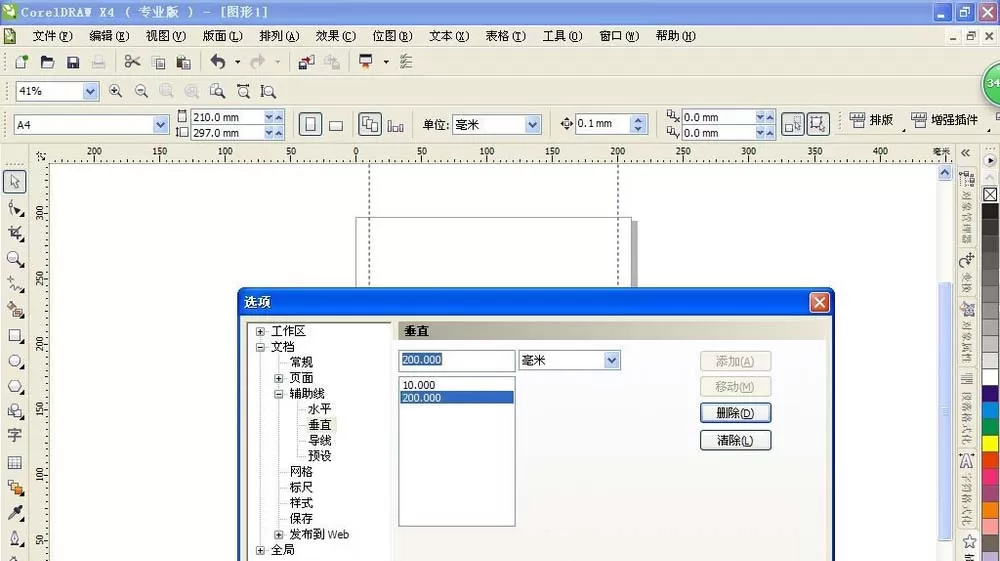Expand the 工作区 tree node
1000x561 pixels.
(x=260, y=332)
